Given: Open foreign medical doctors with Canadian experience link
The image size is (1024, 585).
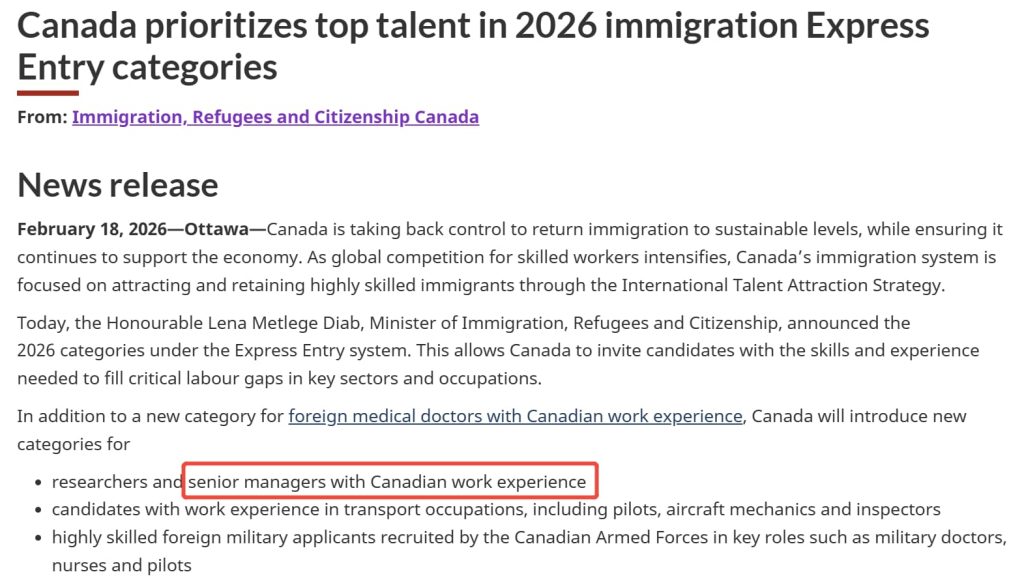Looking at the screenshot, I should [x=515, y=416].
